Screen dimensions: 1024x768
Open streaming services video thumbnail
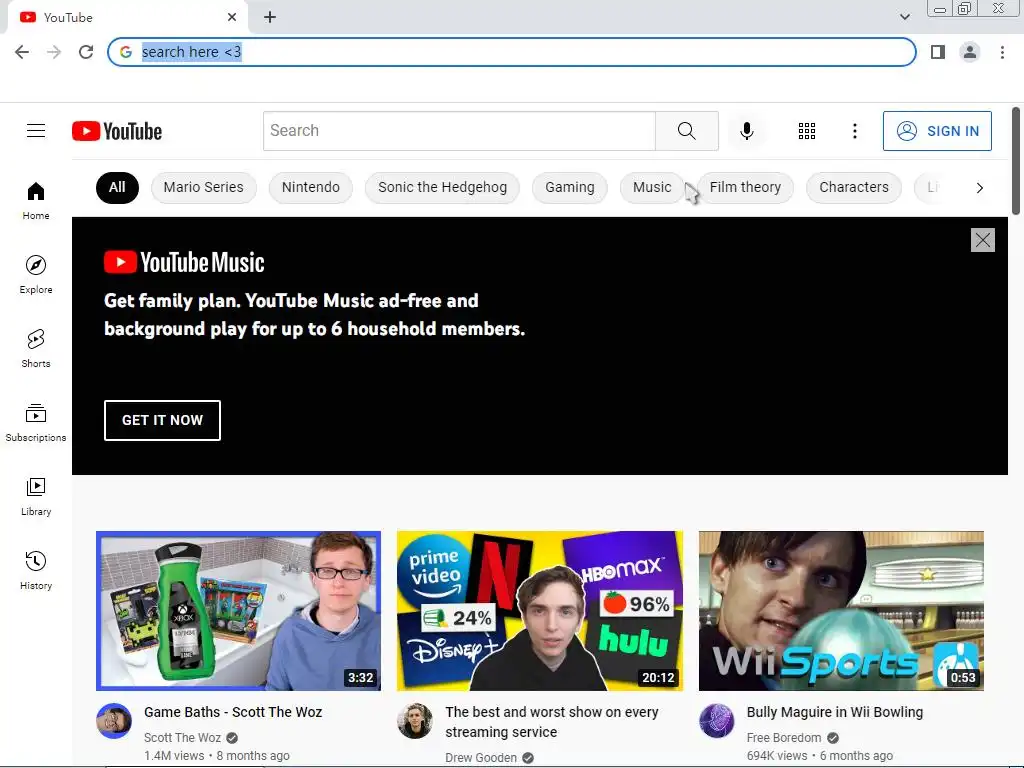tap(539, 611)
